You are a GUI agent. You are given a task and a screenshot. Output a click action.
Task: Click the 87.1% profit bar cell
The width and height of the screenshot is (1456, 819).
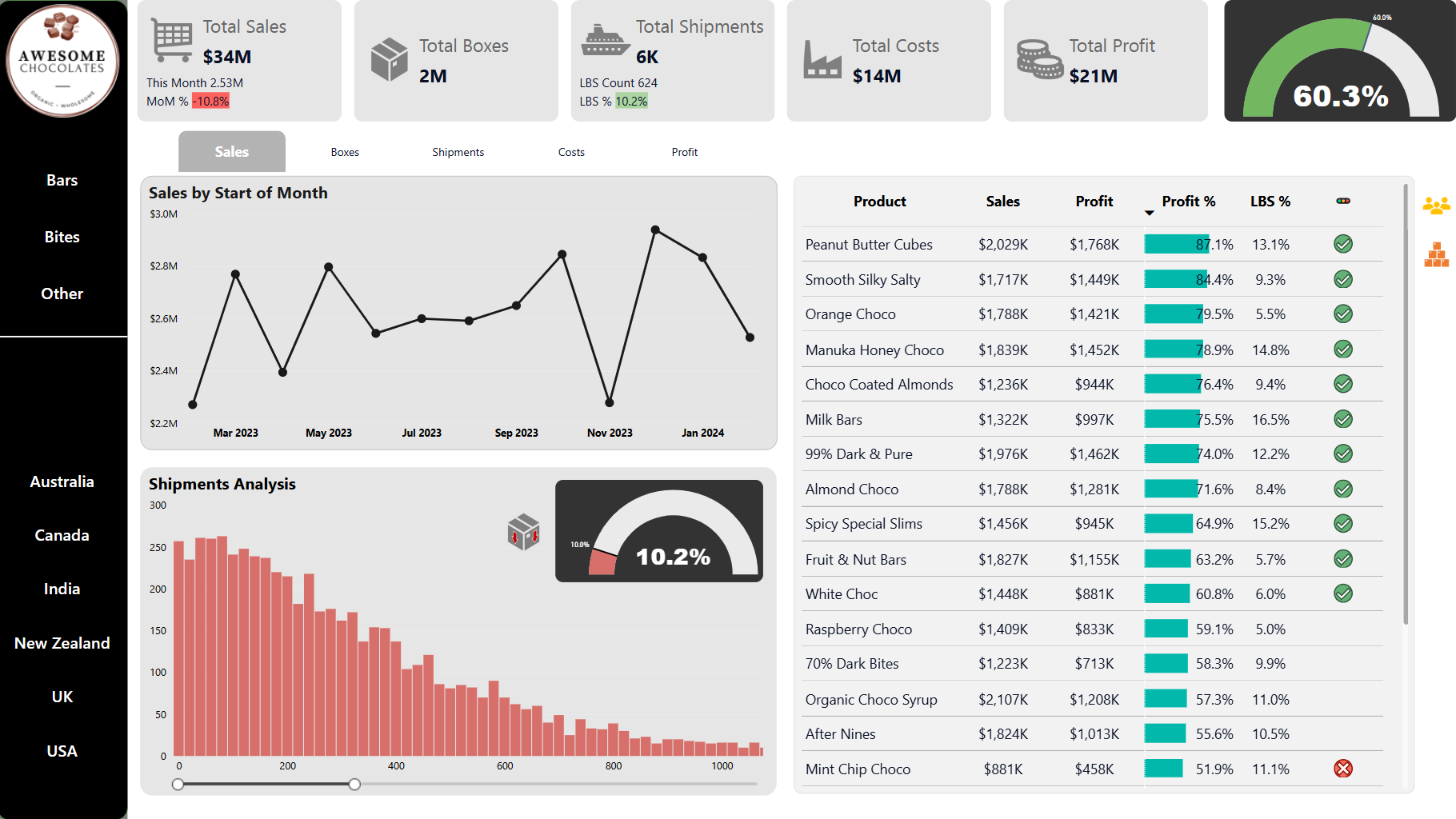[1189, 245]
